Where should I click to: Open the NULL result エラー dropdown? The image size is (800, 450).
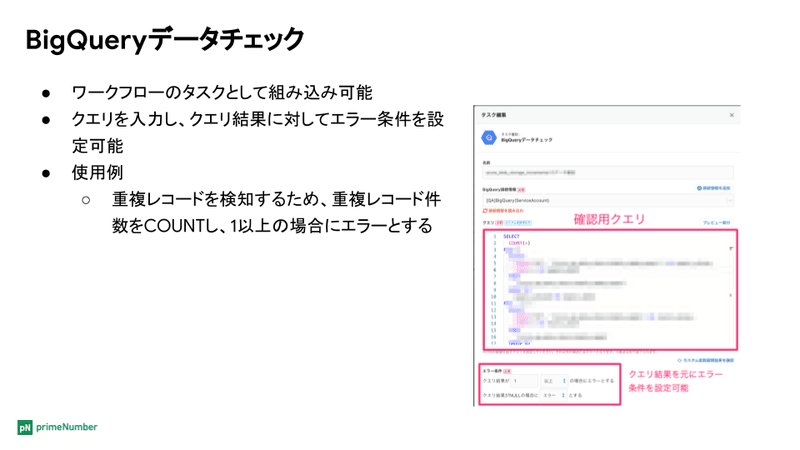coord(554,395)
